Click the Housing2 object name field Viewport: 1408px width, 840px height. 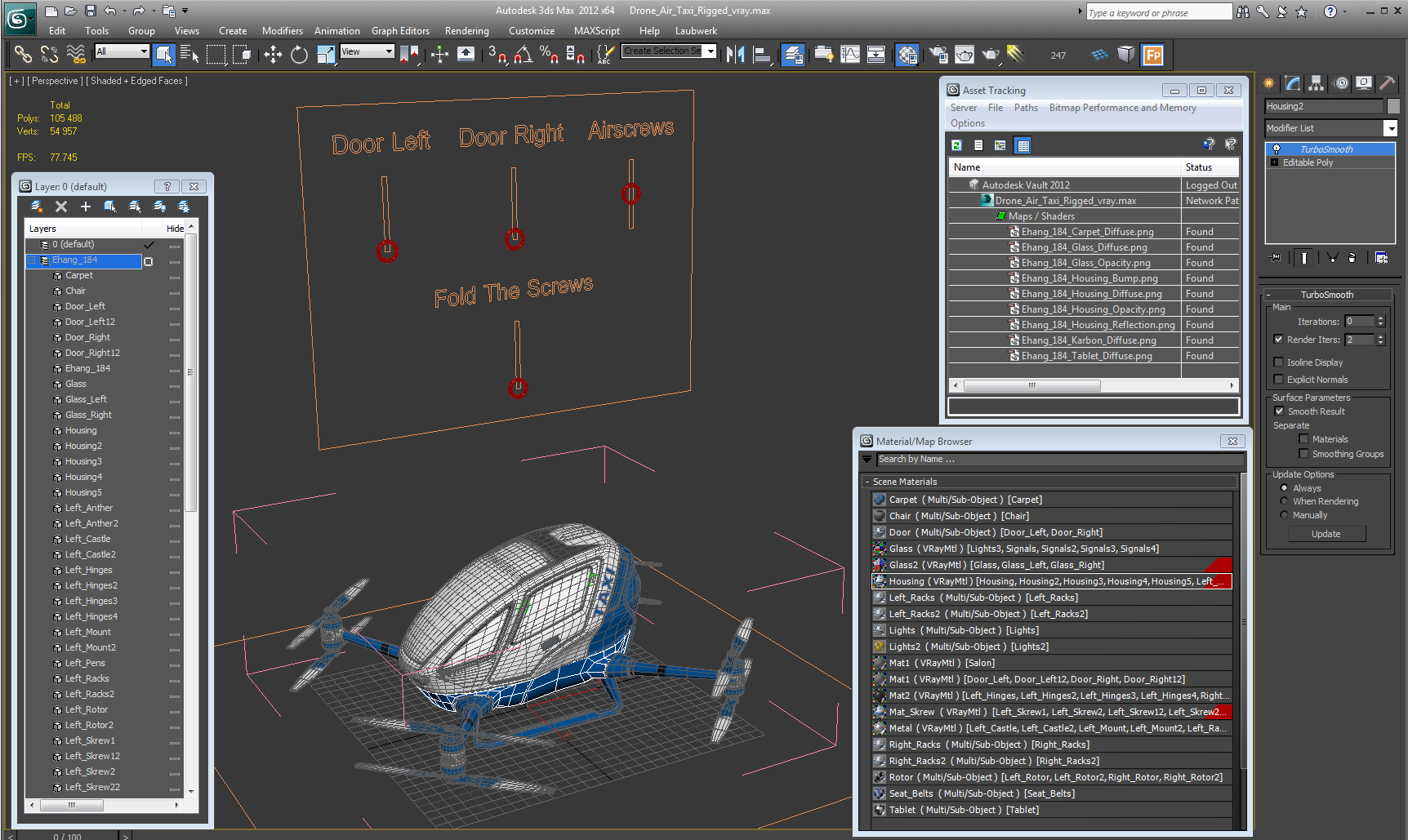tap(1324, 106)
